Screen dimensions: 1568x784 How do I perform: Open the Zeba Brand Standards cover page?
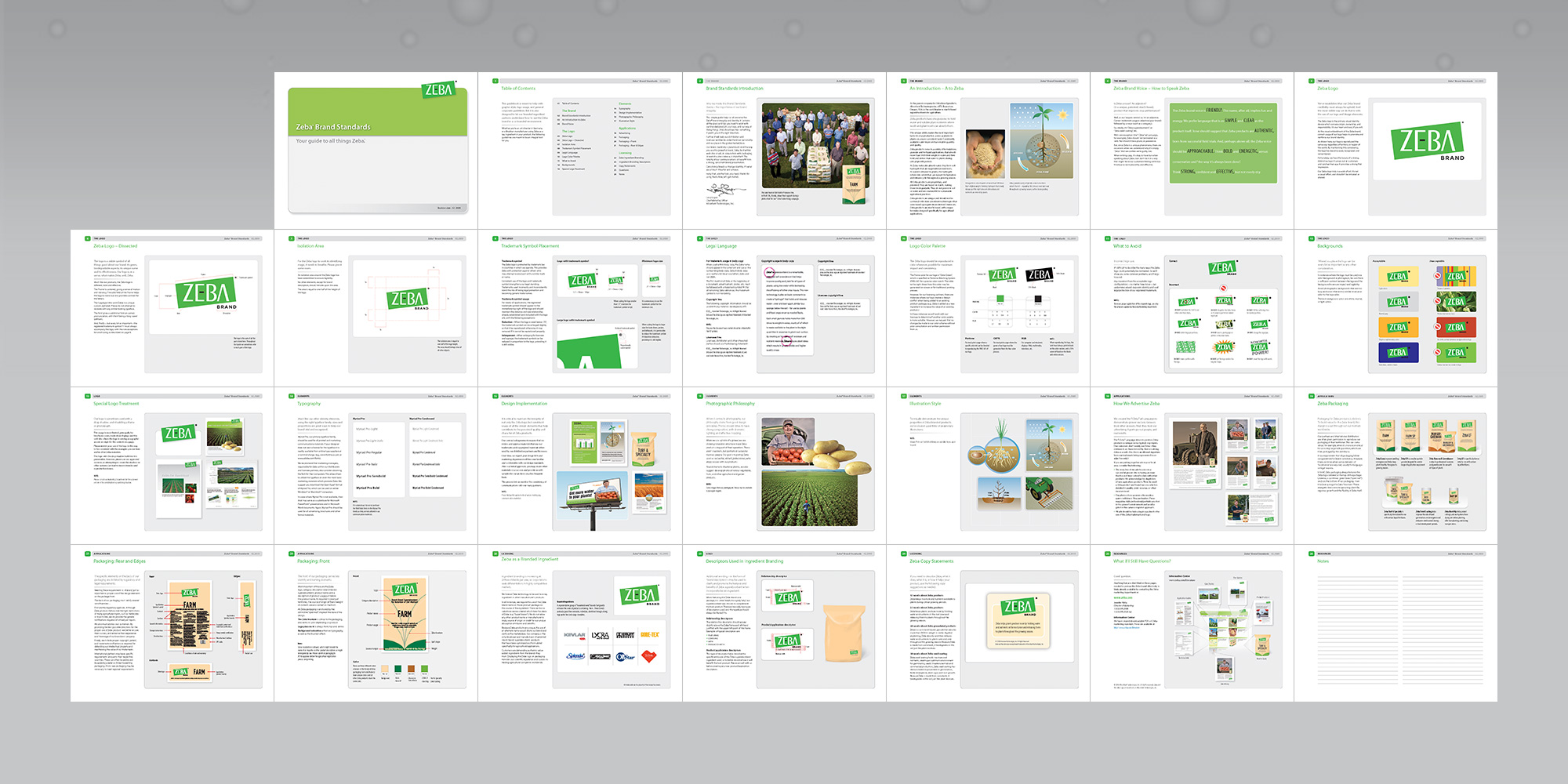(x=376, y=151)
